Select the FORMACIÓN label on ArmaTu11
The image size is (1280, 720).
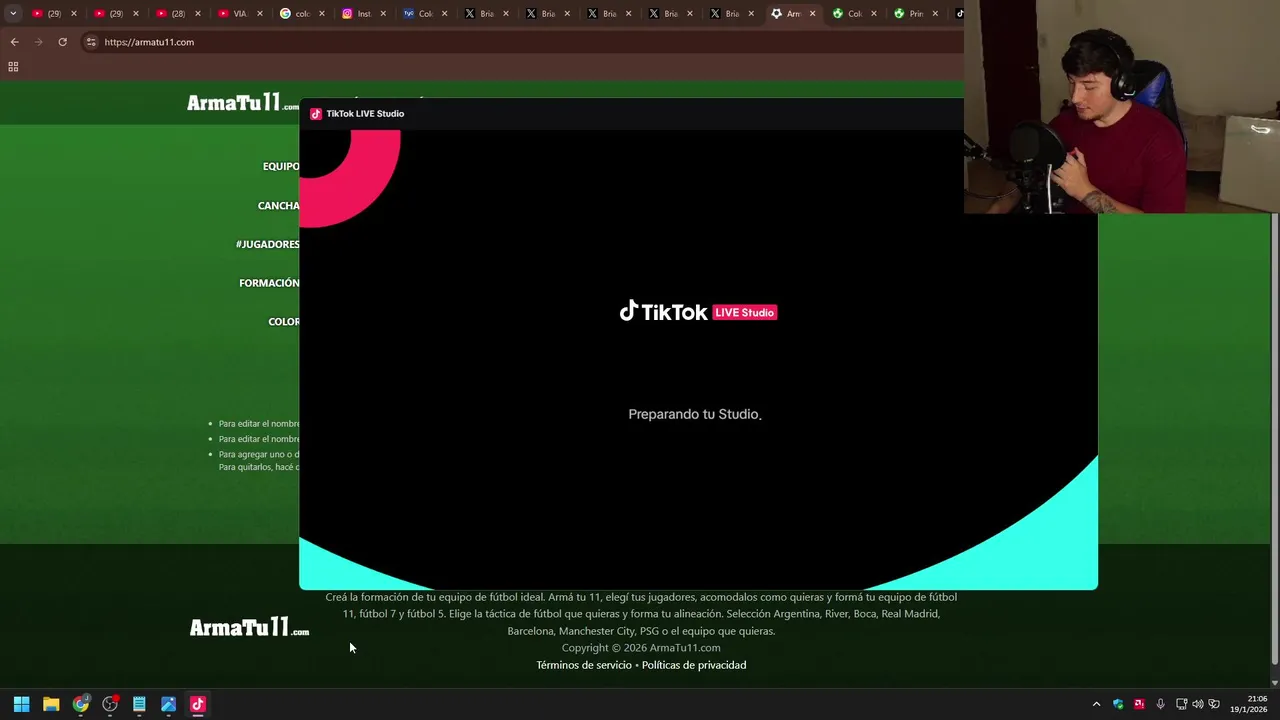(269, 283)
